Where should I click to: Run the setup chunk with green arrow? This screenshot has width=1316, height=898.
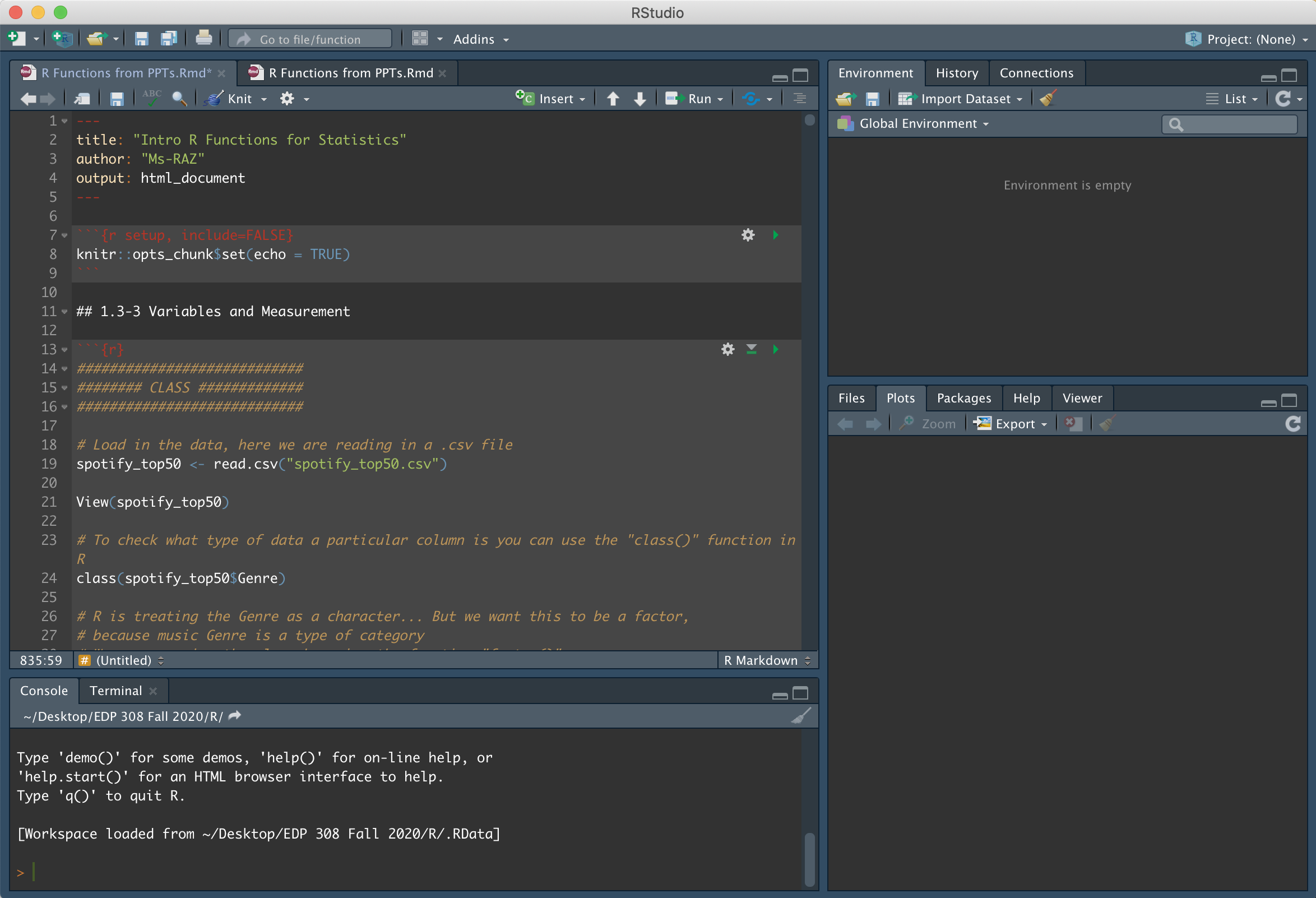click(x=775, y=235)
